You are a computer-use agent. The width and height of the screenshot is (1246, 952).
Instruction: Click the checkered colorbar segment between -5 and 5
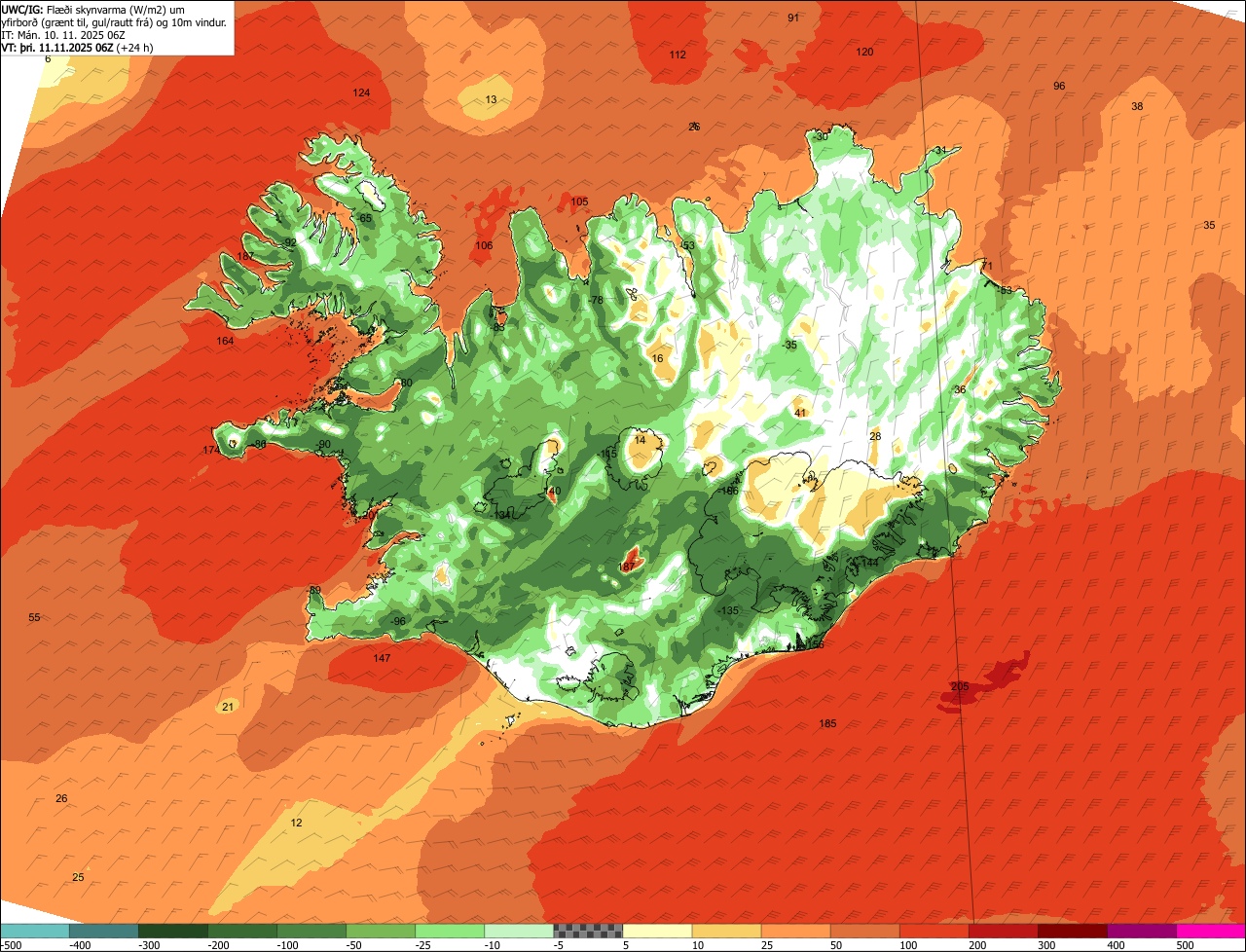(588, 931)
